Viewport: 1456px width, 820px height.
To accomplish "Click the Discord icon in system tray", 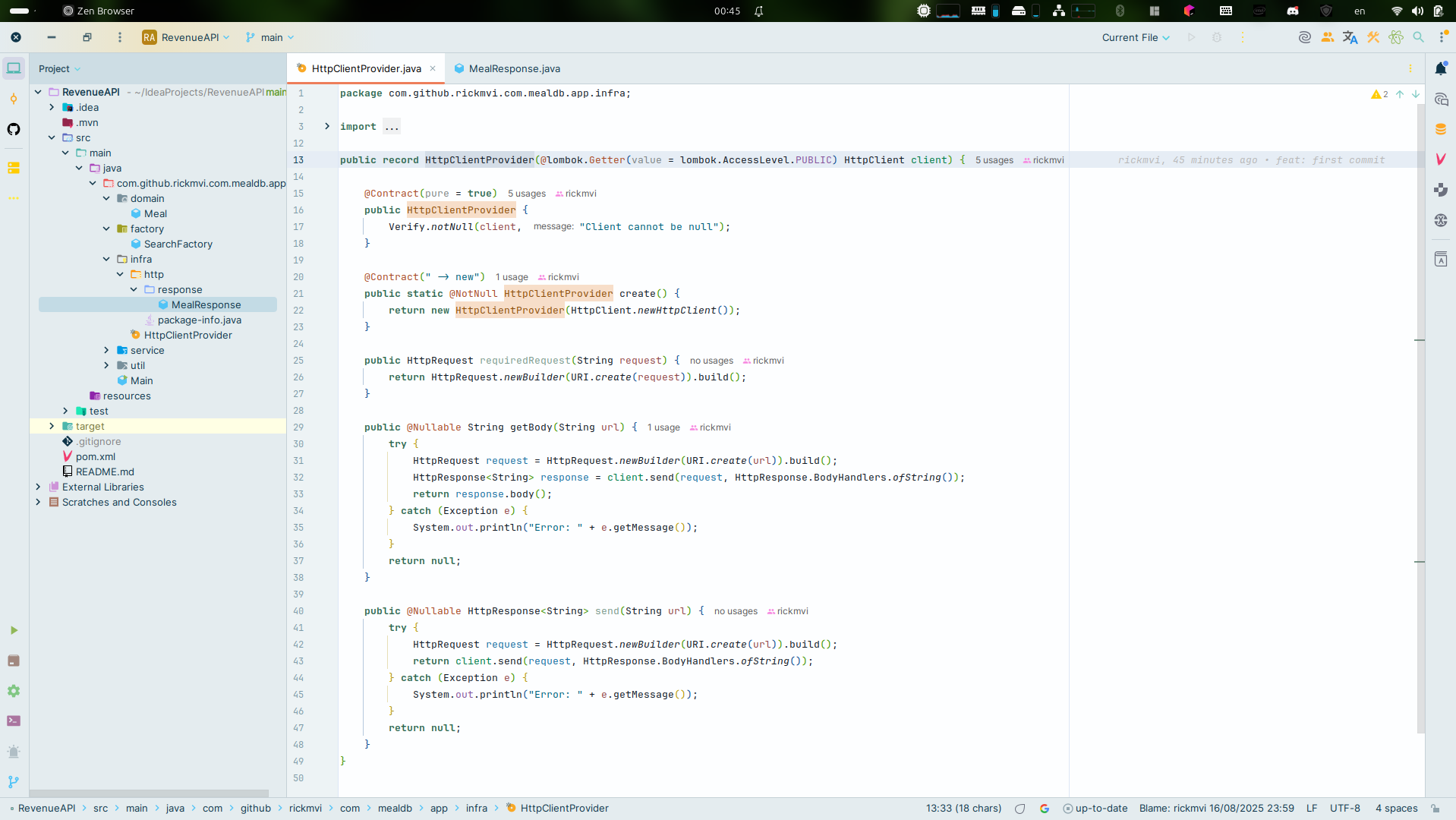I will [1293, 11].
